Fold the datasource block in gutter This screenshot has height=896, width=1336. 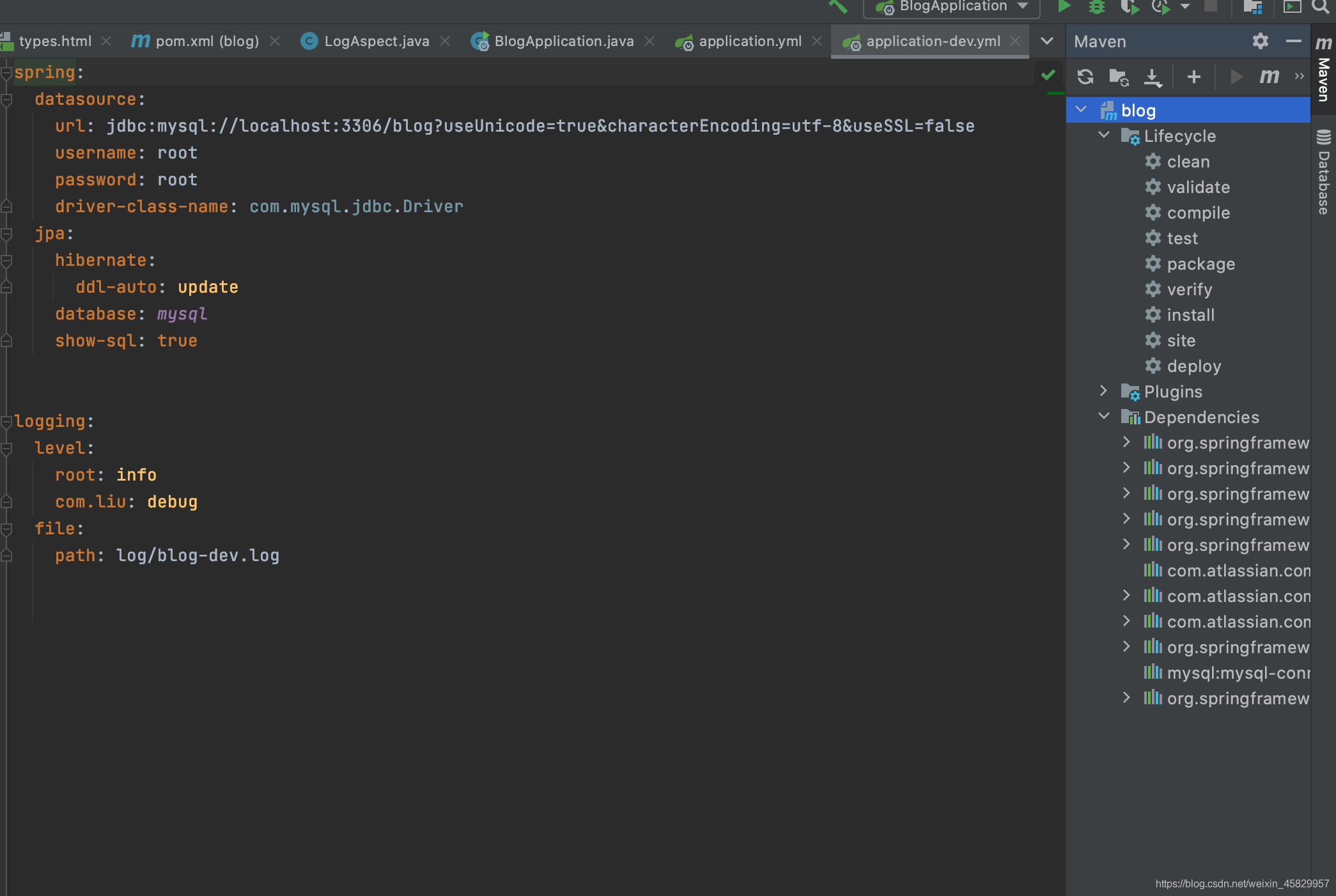coord(6,100)
